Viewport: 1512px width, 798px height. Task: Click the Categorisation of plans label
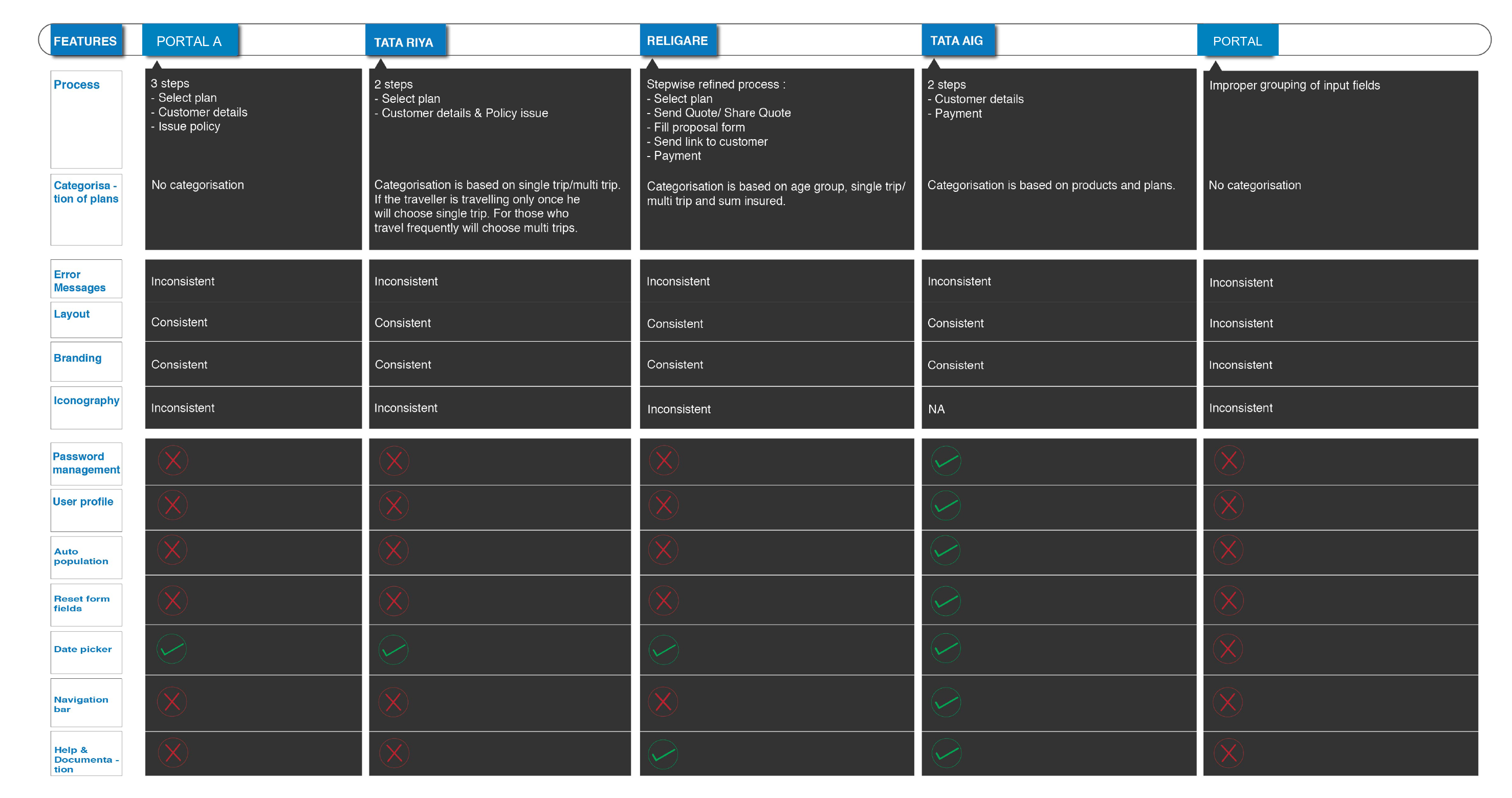click(x=86, y=210)
